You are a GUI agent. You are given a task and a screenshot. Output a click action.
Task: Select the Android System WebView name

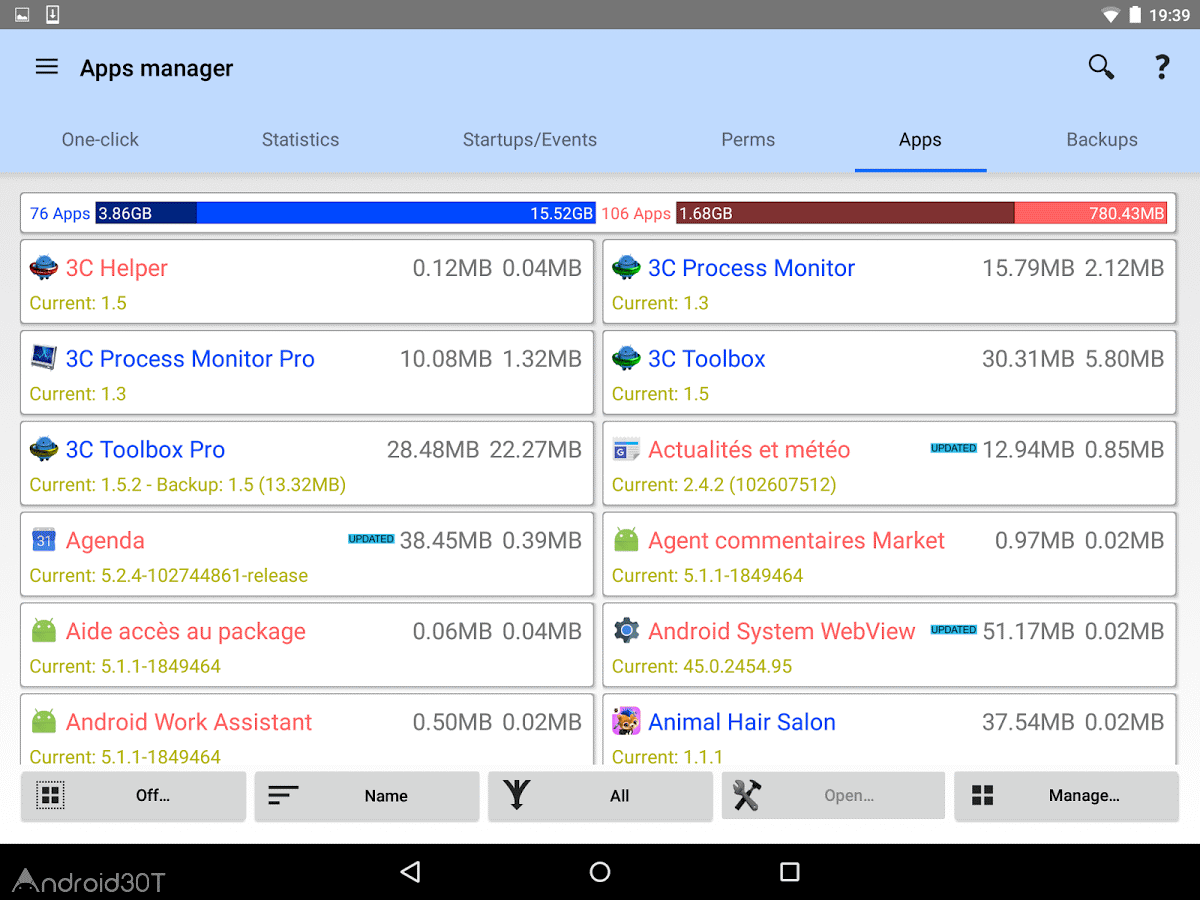pos(782,632)
